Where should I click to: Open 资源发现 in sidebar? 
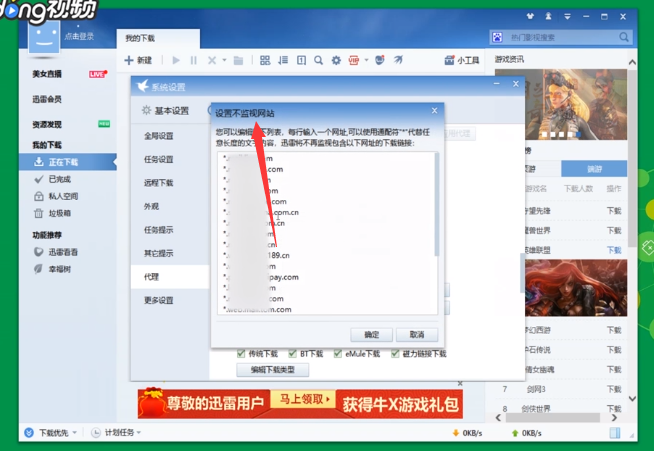click(47, 124)
